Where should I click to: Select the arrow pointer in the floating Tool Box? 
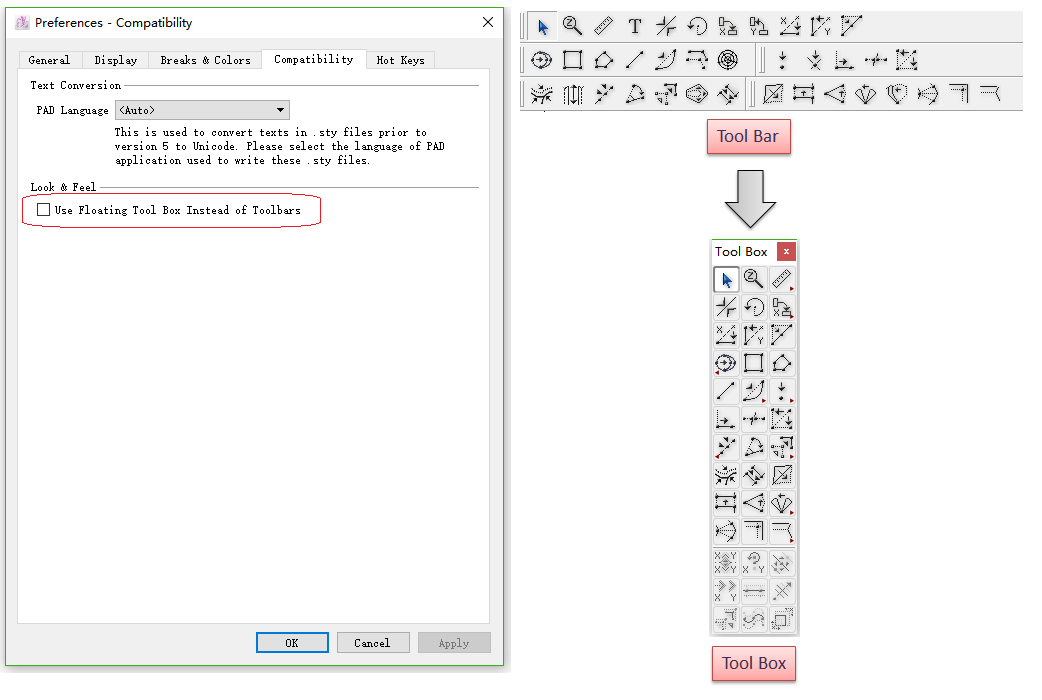[726, 279]
